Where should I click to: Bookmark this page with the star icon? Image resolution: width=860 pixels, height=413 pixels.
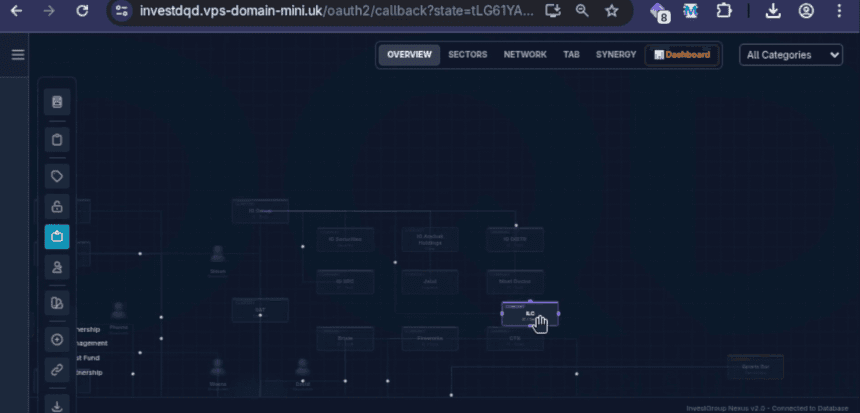[x=611, y=11]
